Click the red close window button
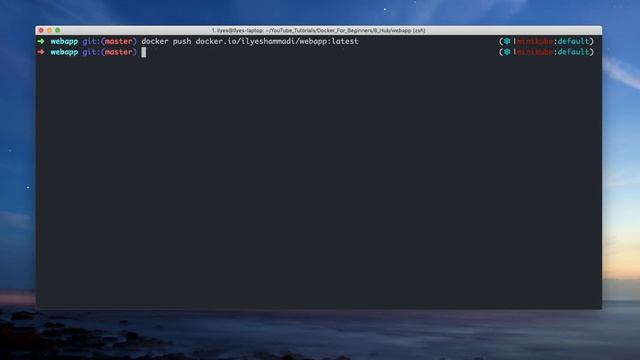 coord(41,30)
